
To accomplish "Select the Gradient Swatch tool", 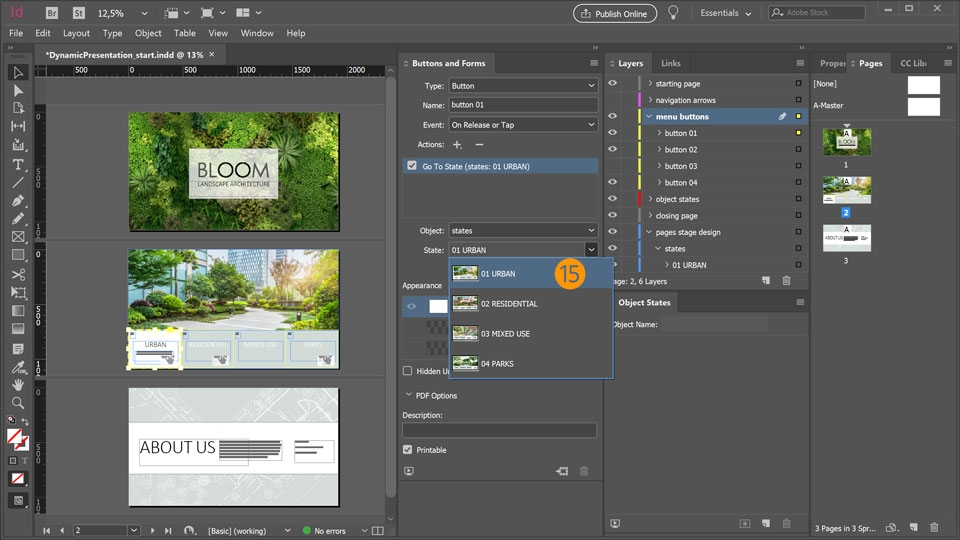I will 18,311.
